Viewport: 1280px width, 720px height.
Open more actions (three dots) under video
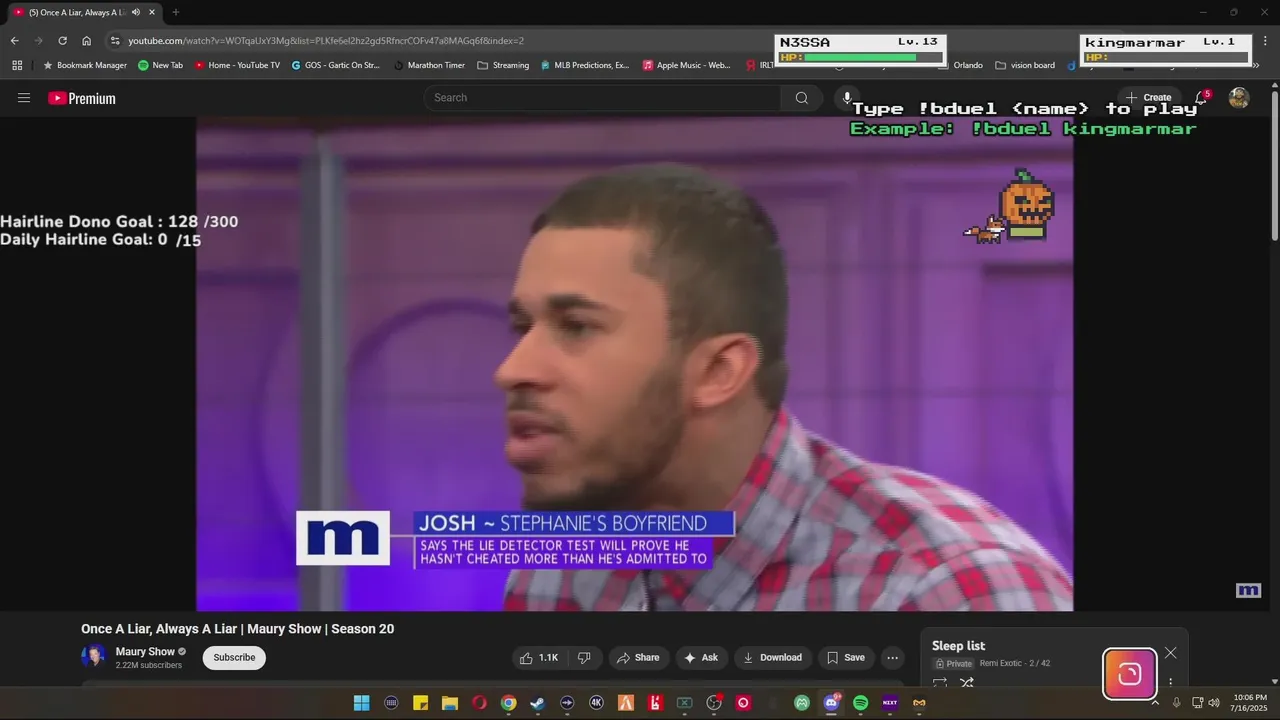(x=893, y=657)
